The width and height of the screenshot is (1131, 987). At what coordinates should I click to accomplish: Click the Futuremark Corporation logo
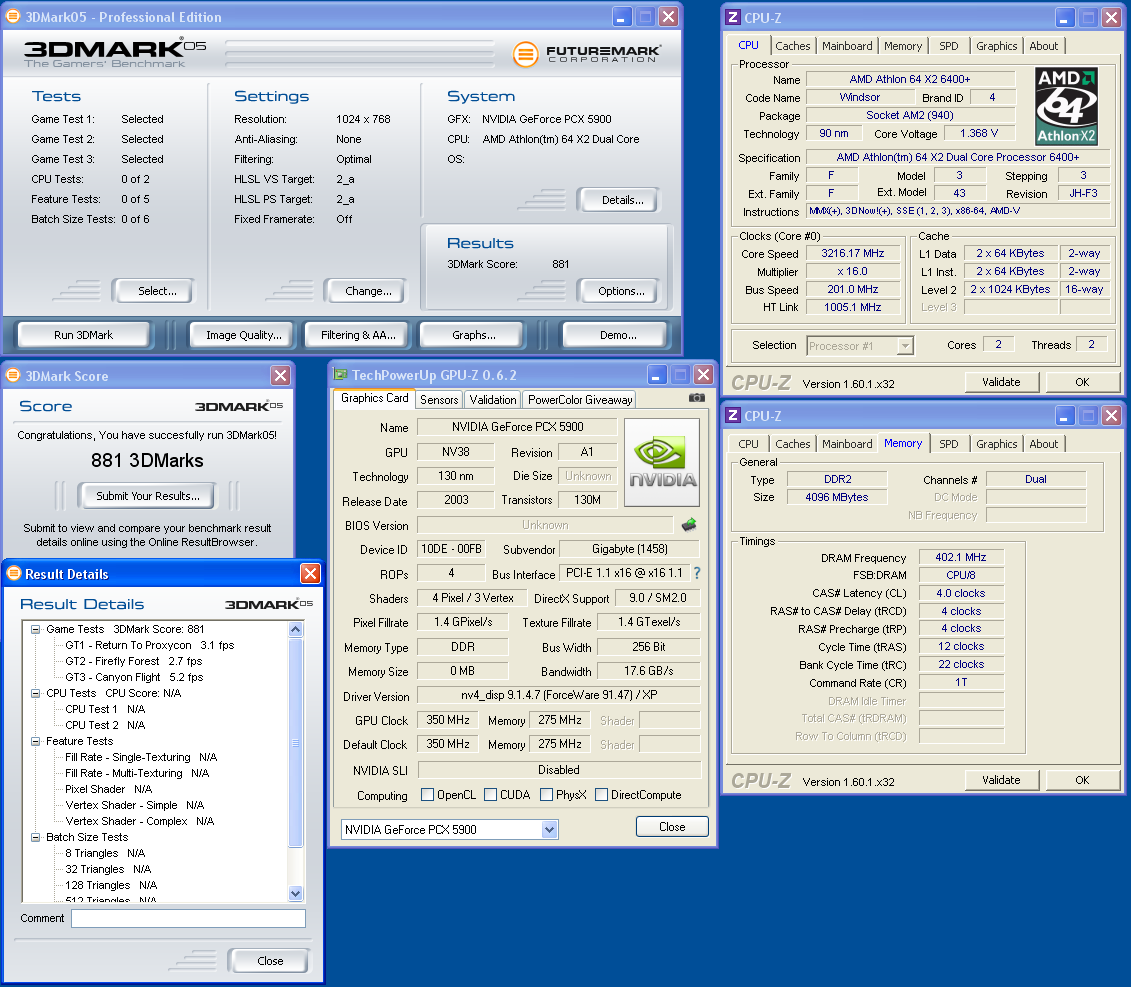click(587, 54)
